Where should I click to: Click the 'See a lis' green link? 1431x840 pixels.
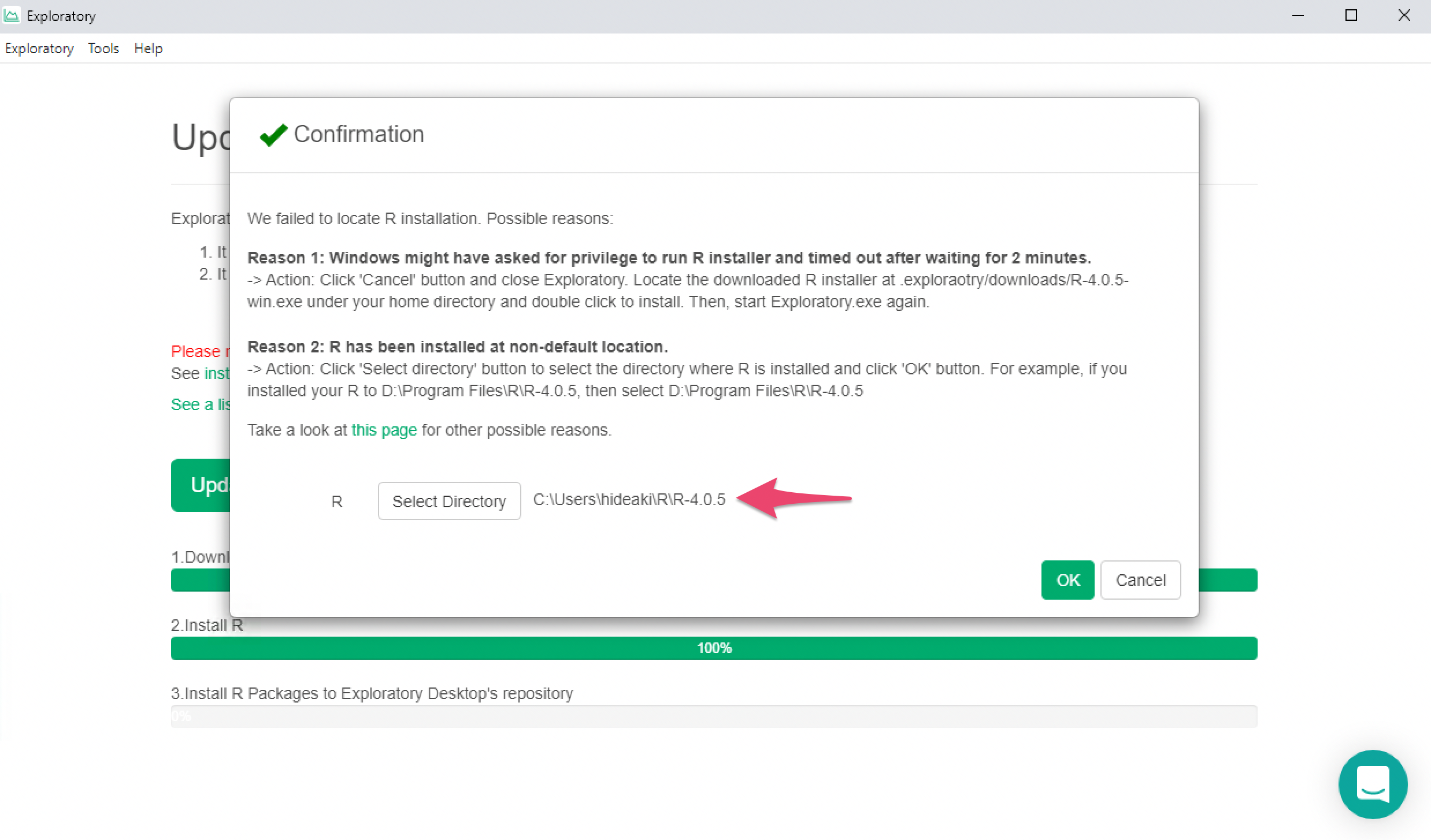(201, 404)
